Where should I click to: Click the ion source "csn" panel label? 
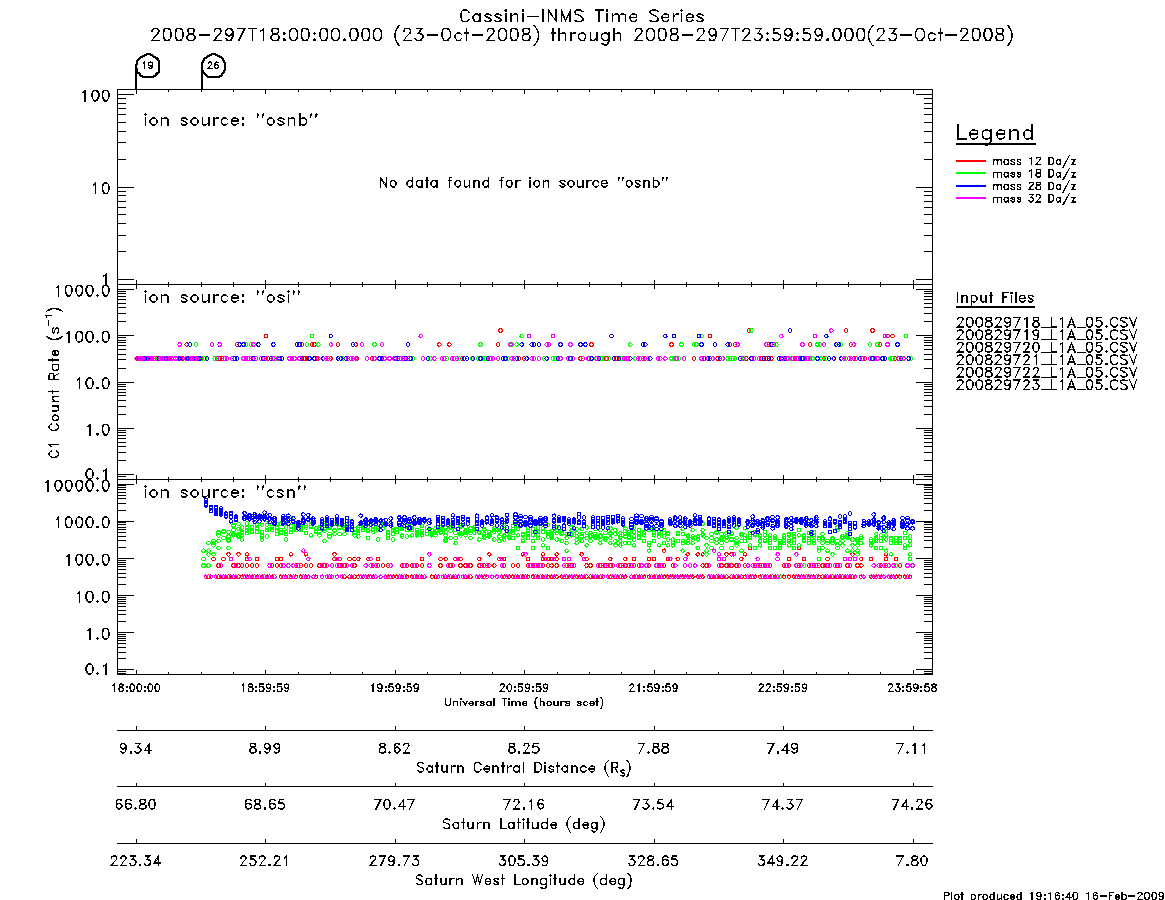[225, 492]
